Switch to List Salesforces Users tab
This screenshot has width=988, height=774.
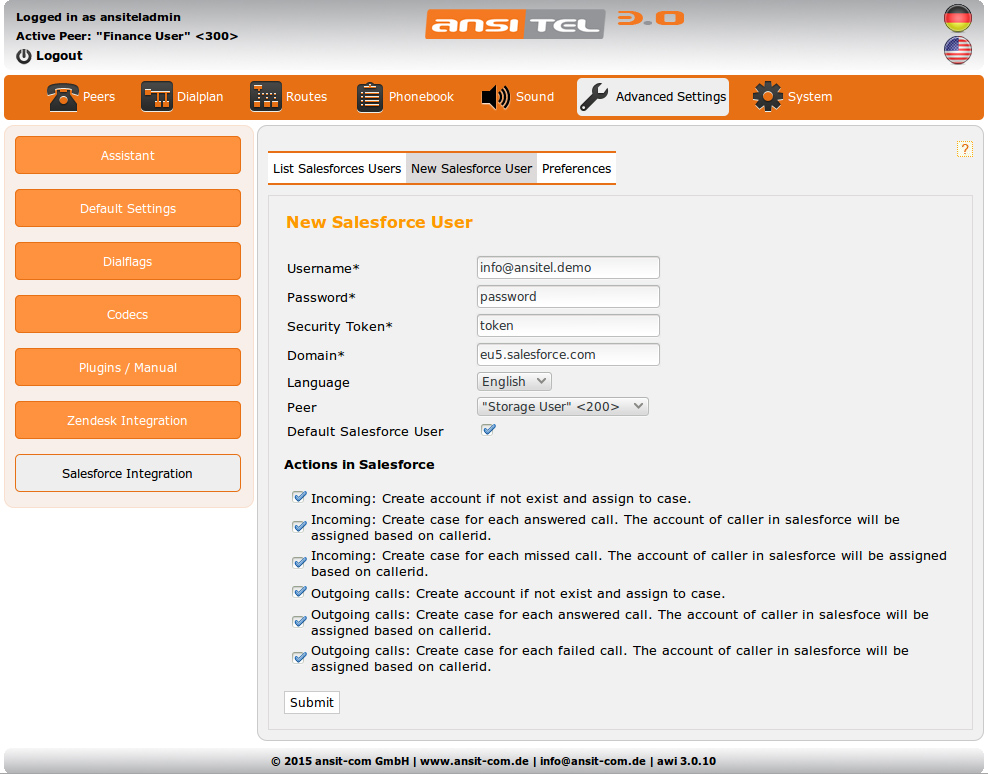pos(337,169)
